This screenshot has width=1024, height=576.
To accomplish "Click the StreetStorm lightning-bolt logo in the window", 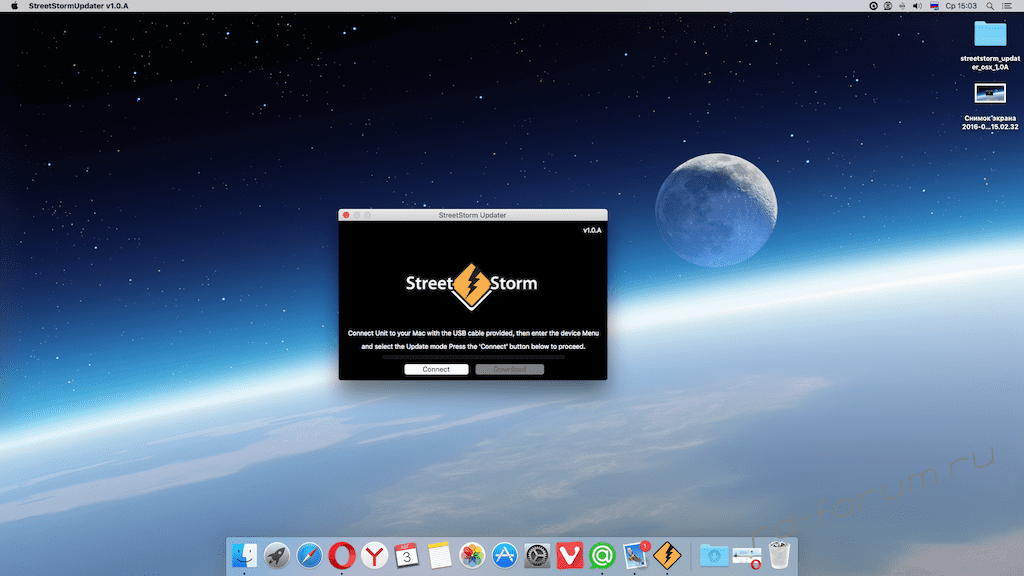I will pyautogui.click(x=472, y=285).
